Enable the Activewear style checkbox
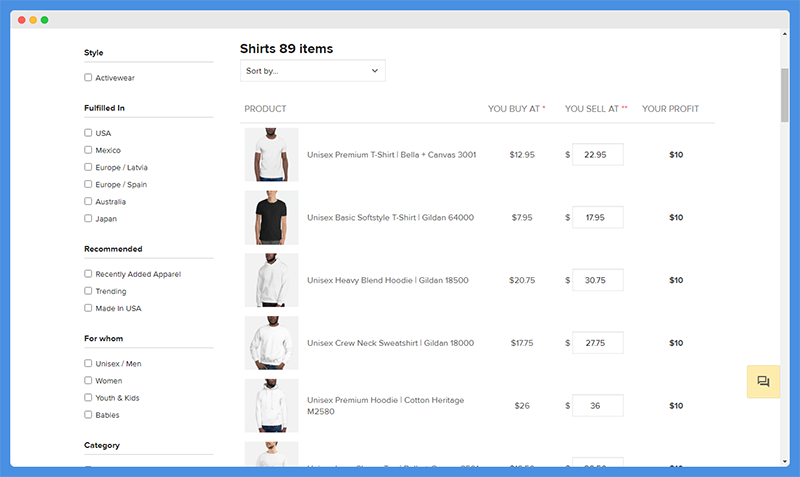The image size is (800, 477). click(x=88, y=78)
